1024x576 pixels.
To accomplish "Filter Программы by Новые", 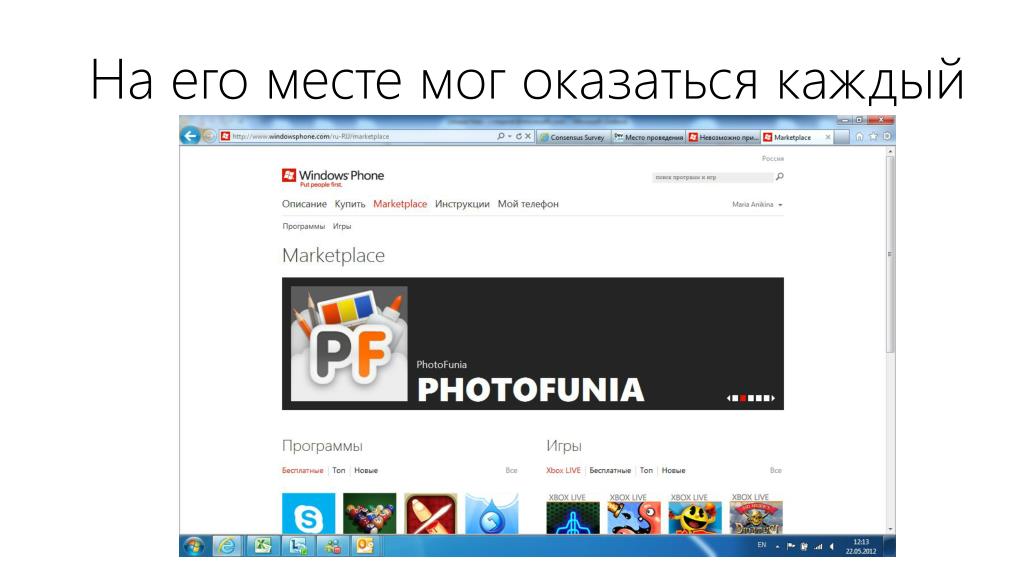I will (366, 470).
